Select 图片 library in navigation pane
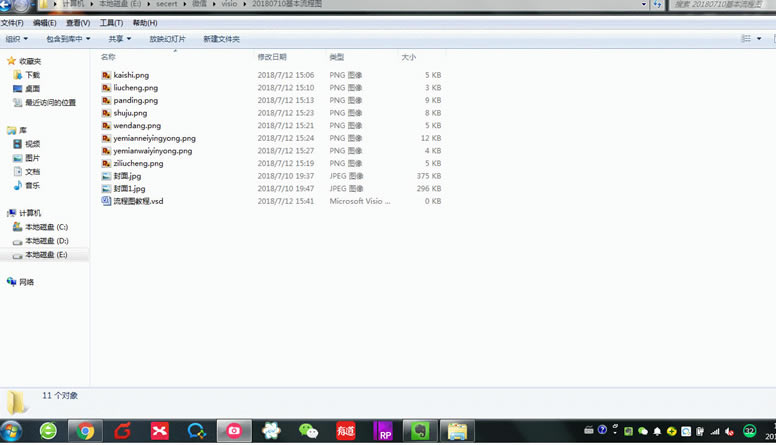The image size is (776, 445). click(27, 157)
